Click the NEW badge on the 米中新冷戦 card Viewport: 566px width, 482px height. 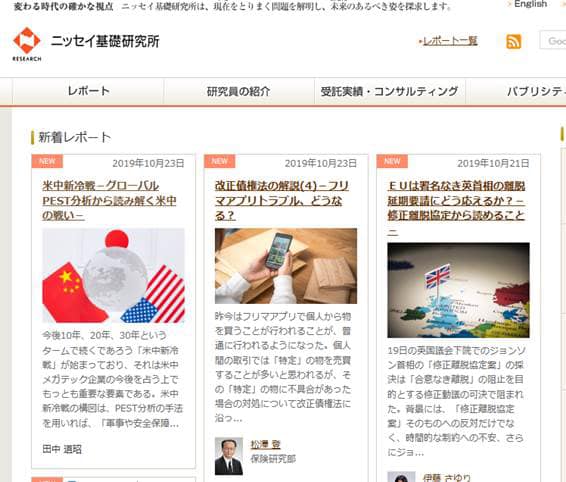click(47, 161)
